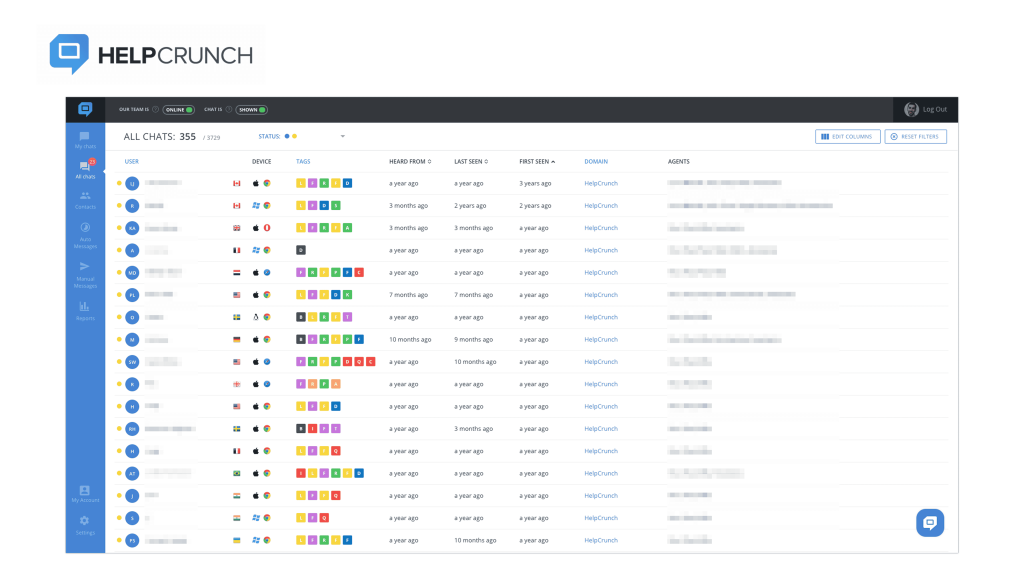
Task: Click the yellow L tag in first row
Action: click(x=301, y=183)
